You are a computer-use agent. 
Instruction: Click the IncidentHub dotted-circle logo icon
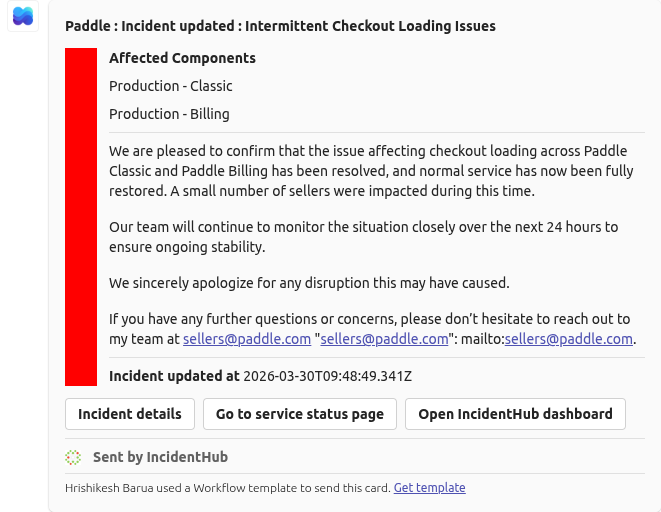[x=73, y=457]
